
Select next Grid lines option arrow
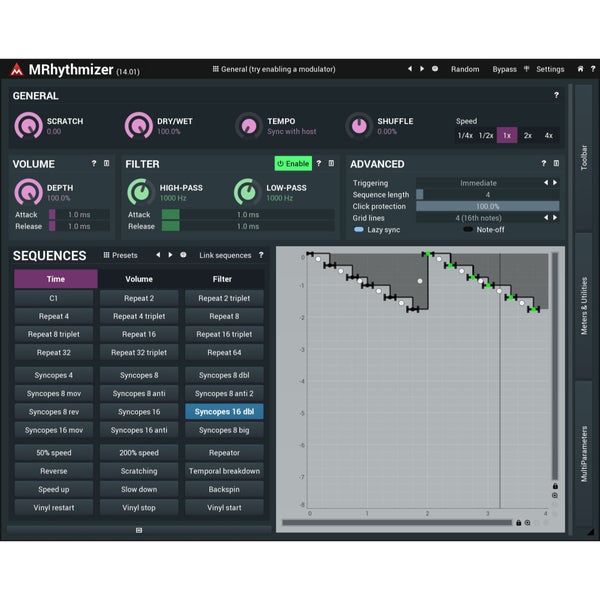click(555, 218)
